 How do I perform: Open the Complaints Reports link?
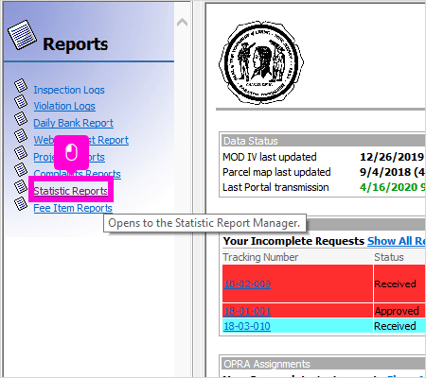pos(77,174)
